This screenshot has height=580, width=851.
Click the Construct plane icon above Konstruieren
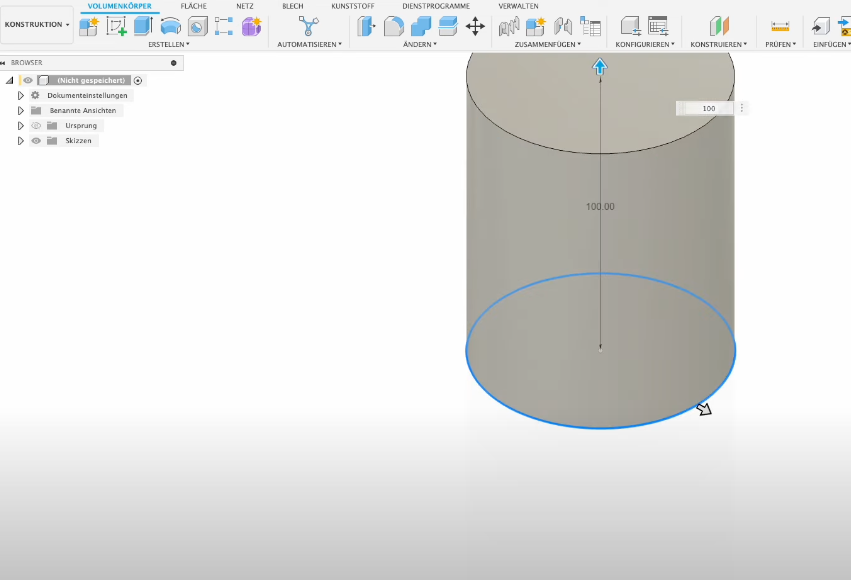[x=719, y=27]
